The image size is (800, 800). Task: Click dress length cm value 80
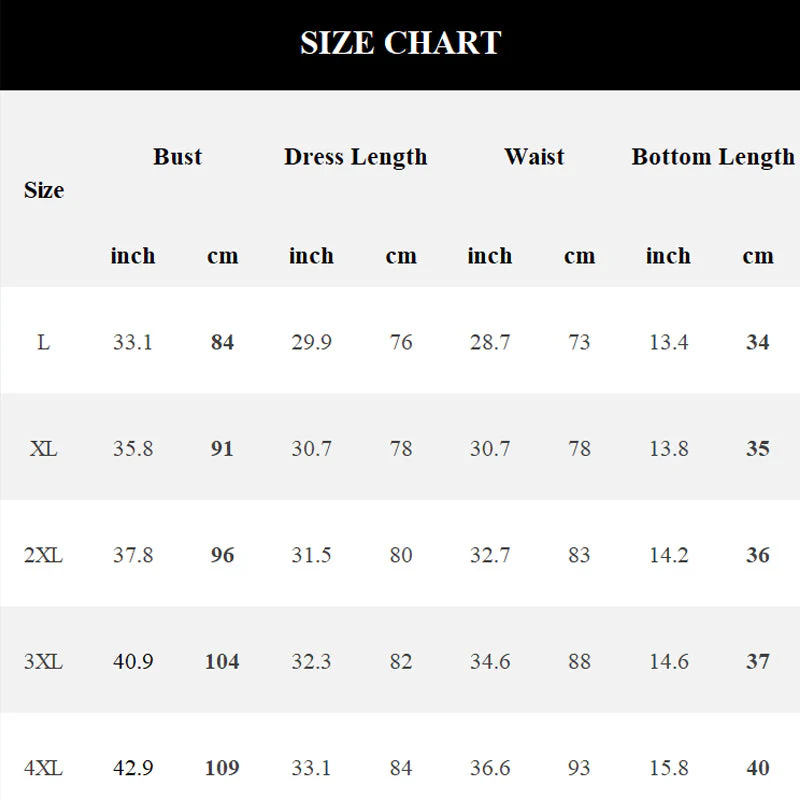[x=401, y=555]
